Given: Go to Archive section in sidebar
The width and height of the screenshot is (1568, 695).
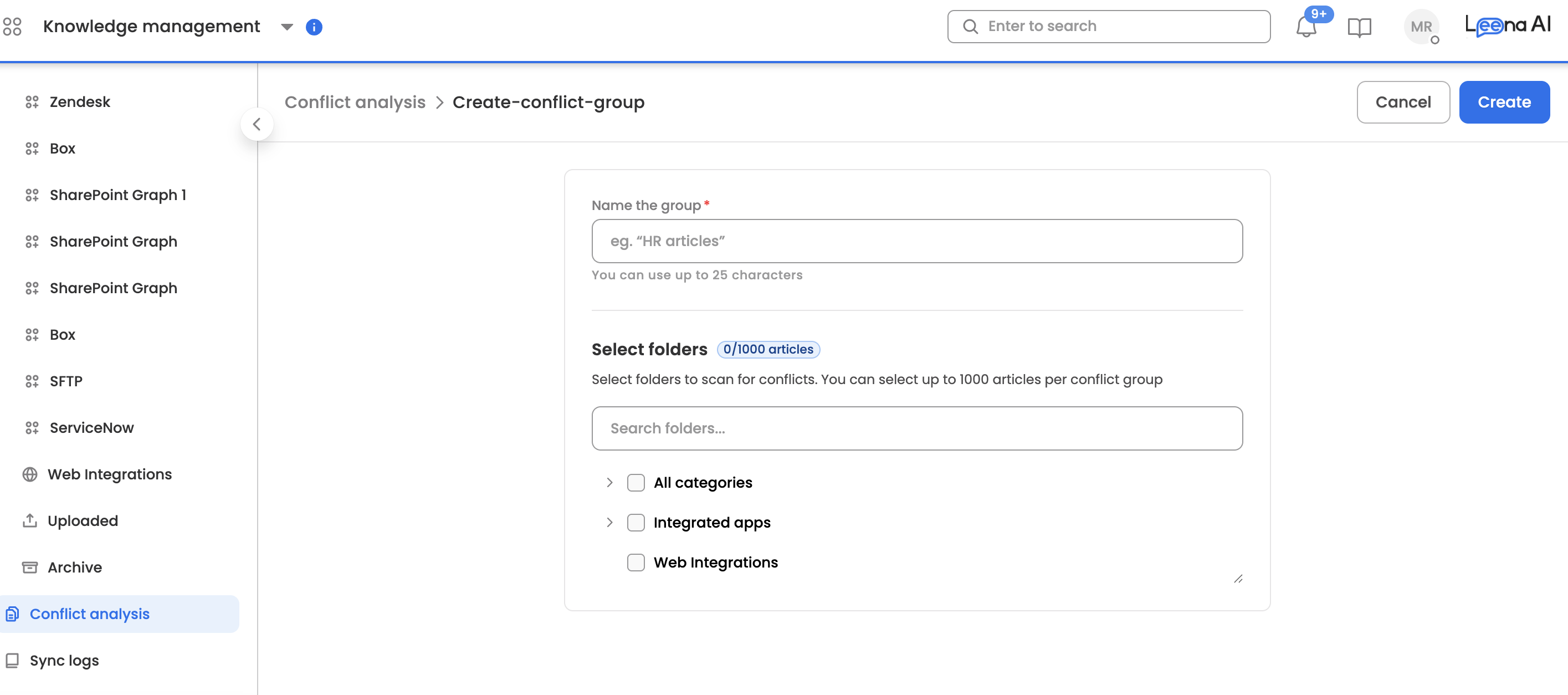Looking at the screenshot, I should (x=74, y=567).
